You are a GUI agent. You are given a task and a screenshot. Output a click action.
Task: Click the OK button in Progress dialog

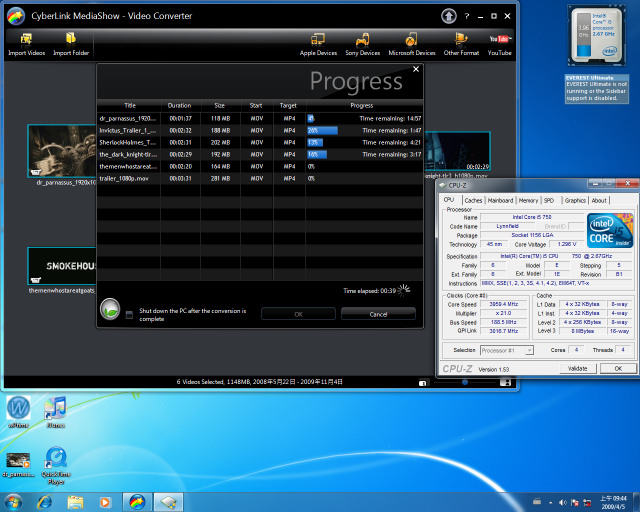[x=298, y=314]
